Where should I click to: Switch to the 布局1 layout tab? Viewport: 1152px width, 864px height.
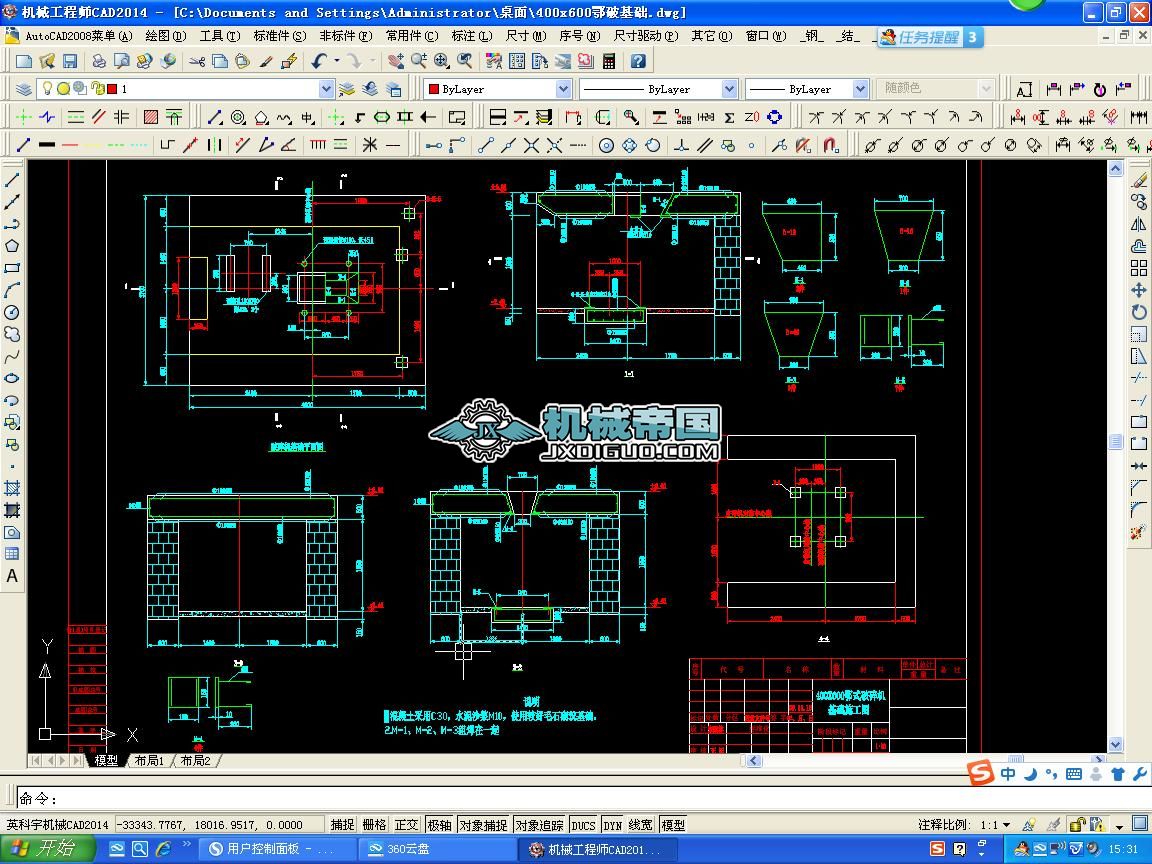tap(148, 761)
